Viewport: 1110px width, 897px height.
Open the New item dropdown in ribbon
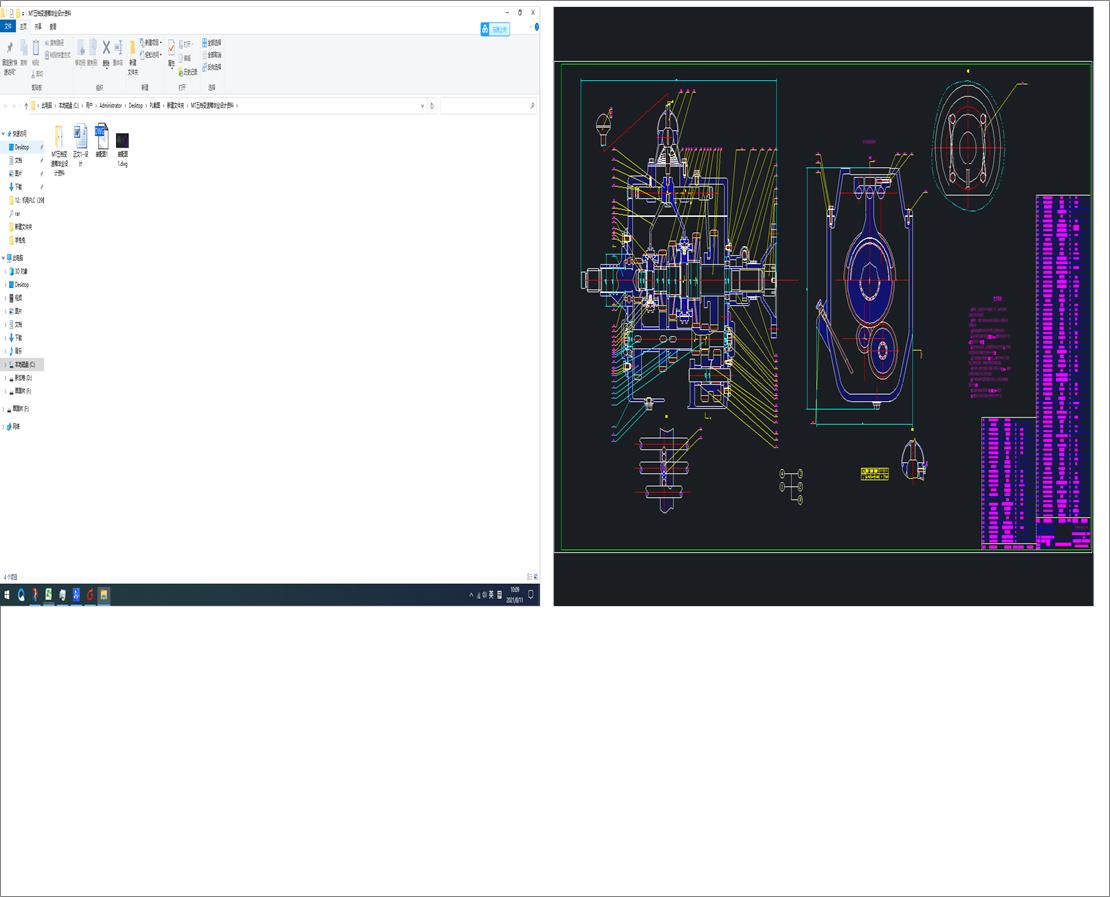pos(151,43)
